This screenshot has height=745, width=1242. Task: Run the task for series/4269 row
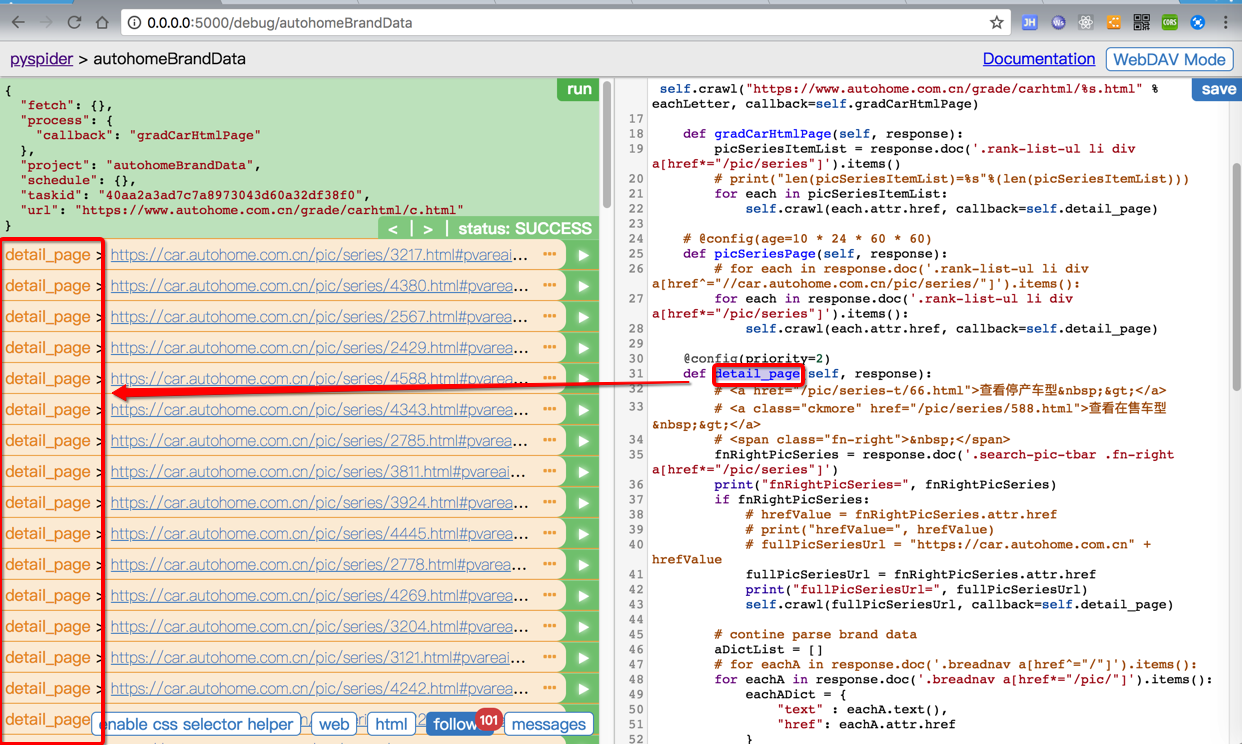(583, 596)
